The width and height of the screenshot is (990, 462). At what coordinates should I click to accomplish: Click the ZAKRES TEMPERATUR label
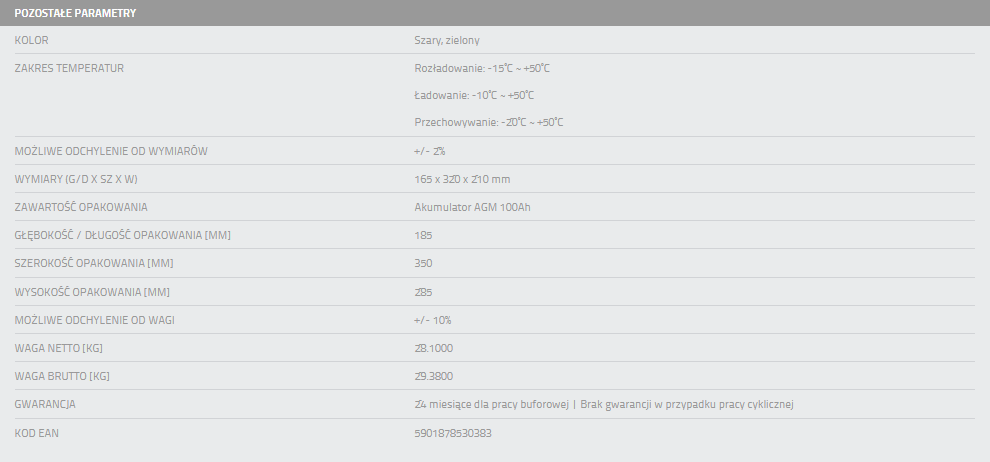[69, 68]
